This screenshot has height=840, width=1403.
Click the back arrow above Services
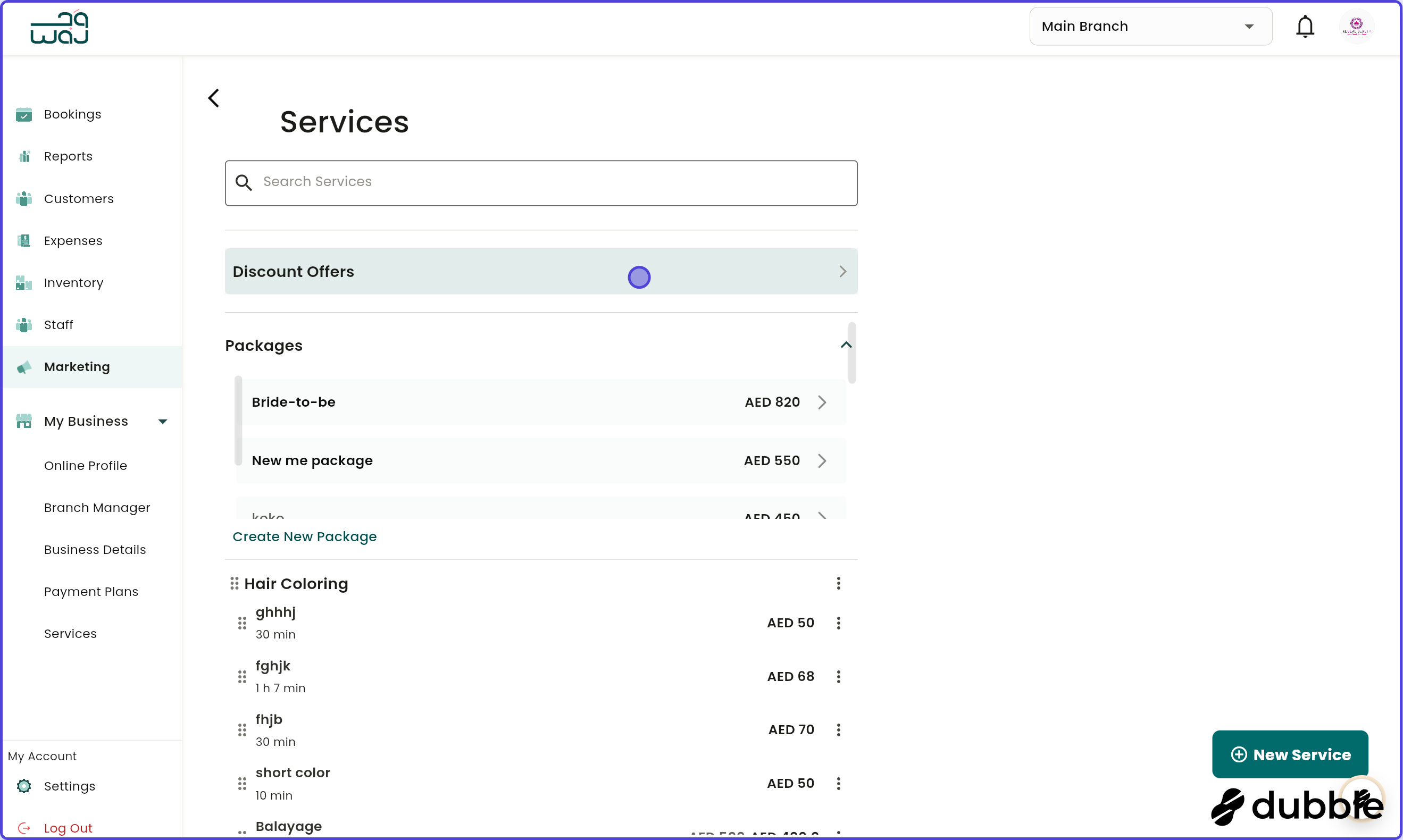click(213, 97)
